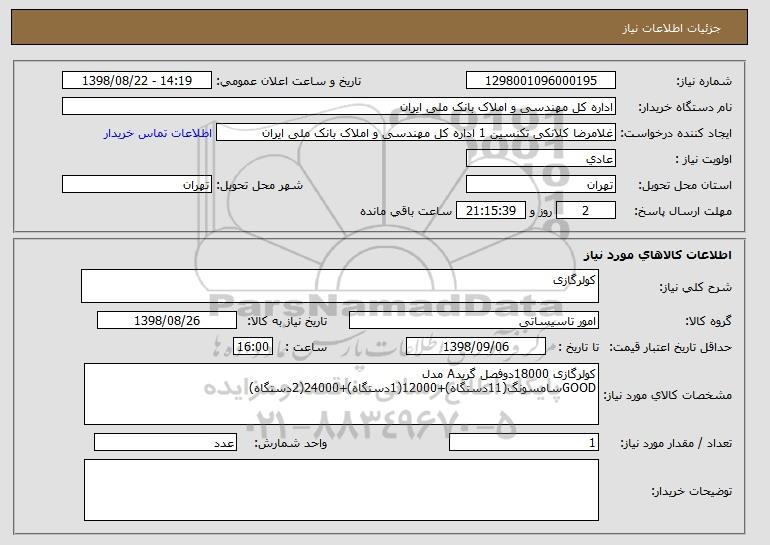Screen dimensions: 770x545
Task: Click the label واحد شمارش
Action: click(290, 443)
